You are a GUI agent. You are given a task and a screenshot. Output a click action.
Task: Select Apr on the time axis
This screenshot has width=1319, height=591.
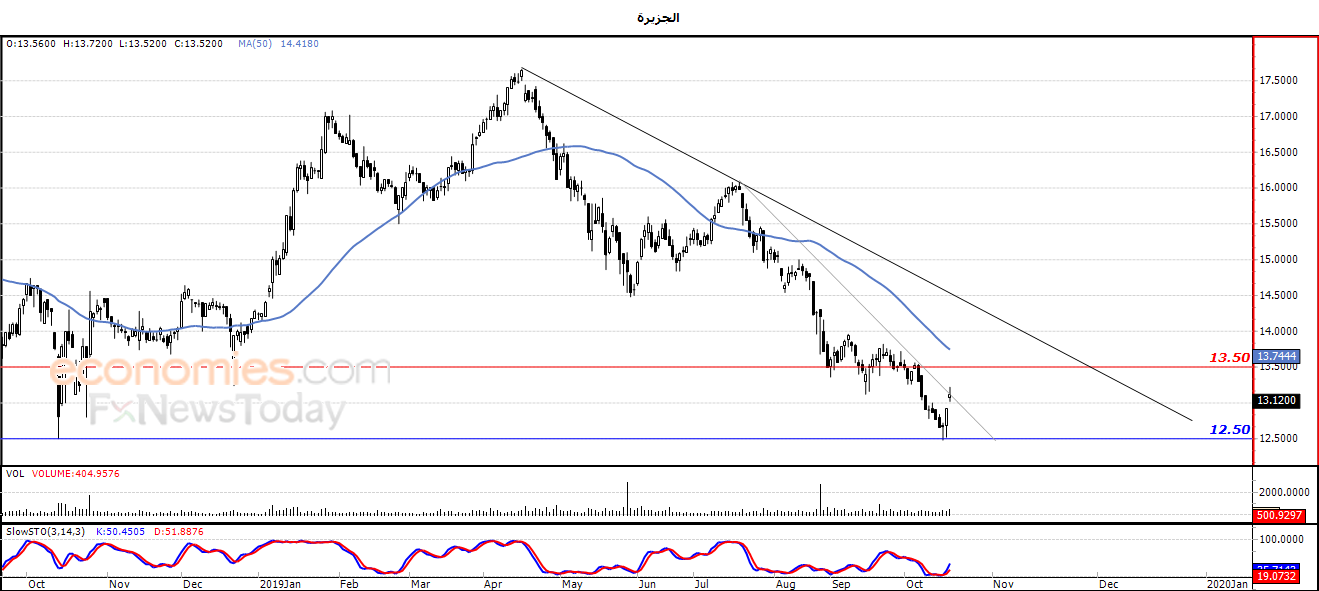(493, 583)
